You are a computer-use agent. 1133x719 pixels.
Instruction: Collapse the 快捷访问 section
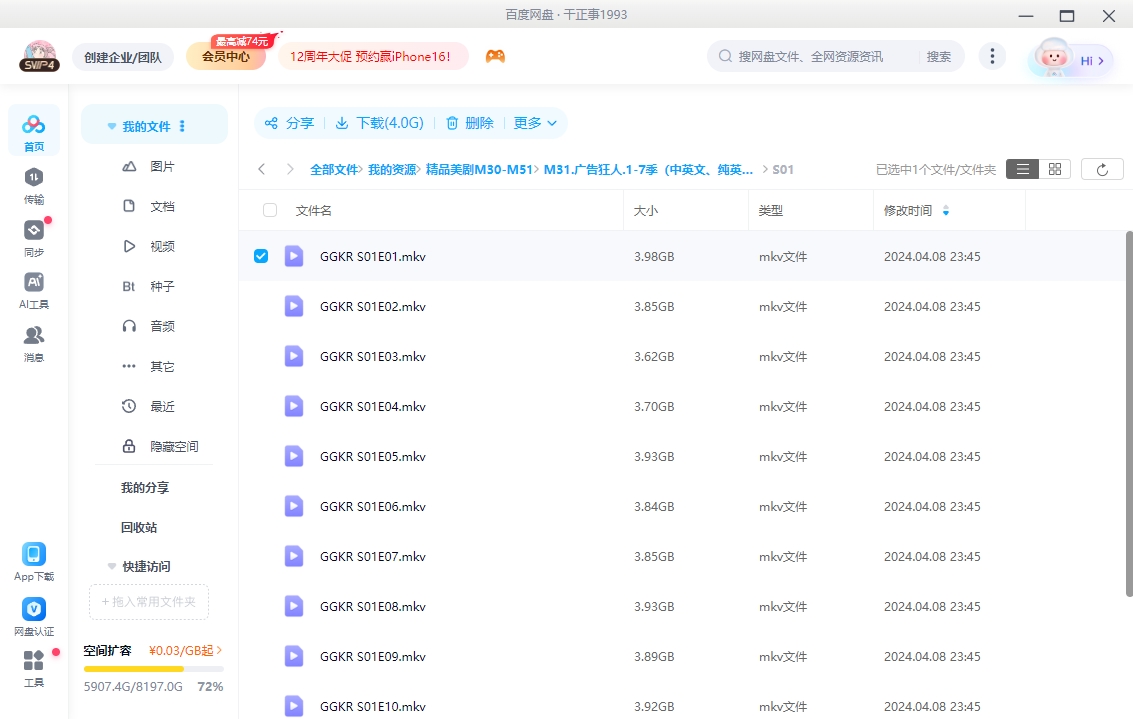(112, 566)
